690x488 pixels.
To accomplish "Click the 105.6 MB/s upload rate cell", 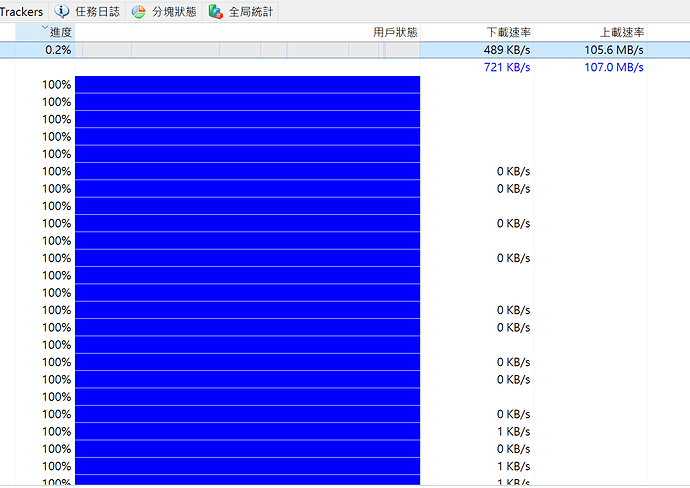I will [x=613, y=50].
